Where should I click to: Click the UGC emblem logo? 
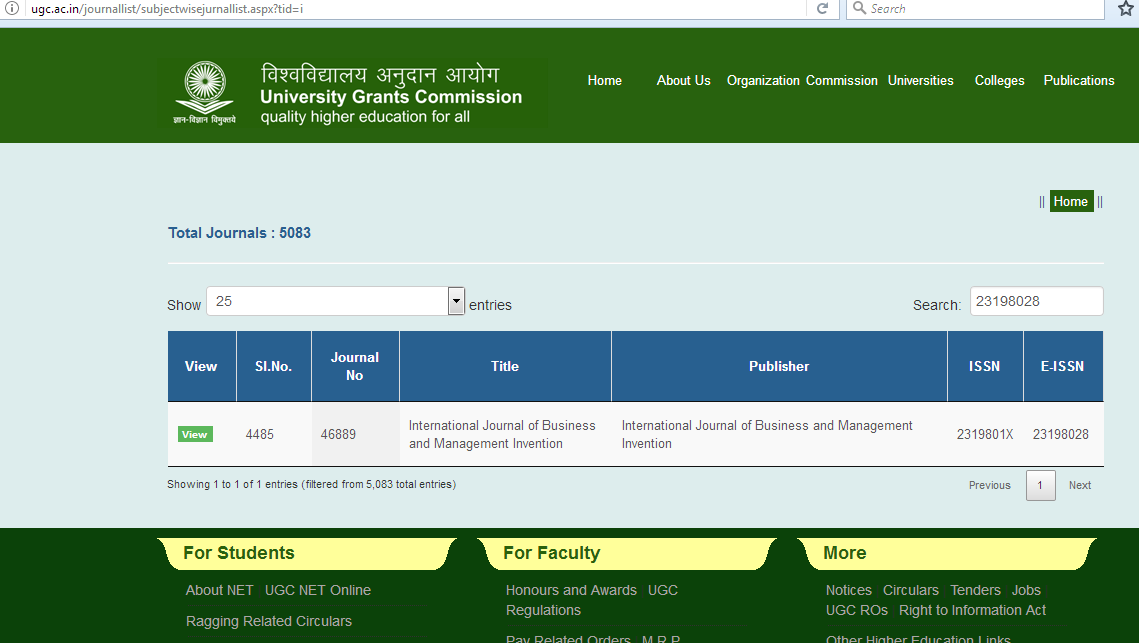(205, 90)
